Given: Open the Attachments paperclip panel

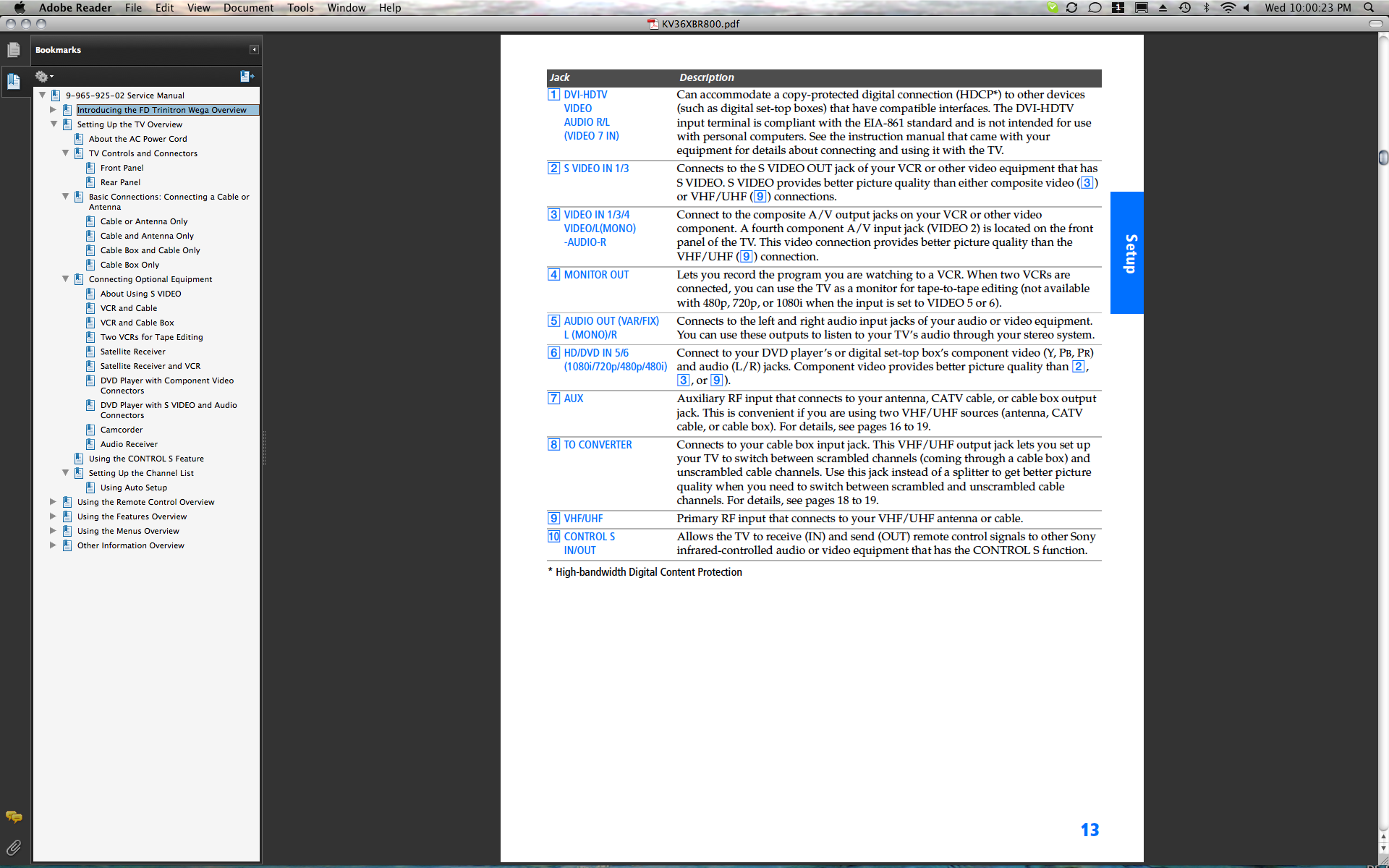Looking at the screenshot, I should (13, 847).
